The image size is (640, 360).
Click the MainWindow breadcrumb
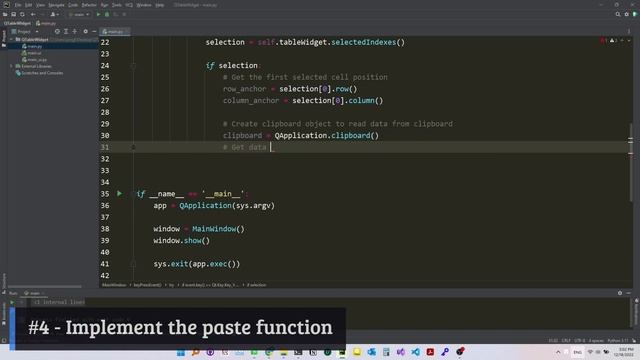114,285
